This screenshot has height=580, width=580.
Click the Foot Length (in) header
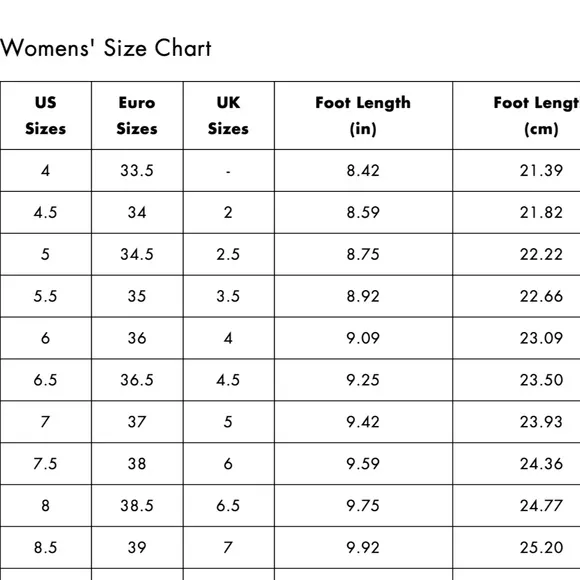point(363,115)
